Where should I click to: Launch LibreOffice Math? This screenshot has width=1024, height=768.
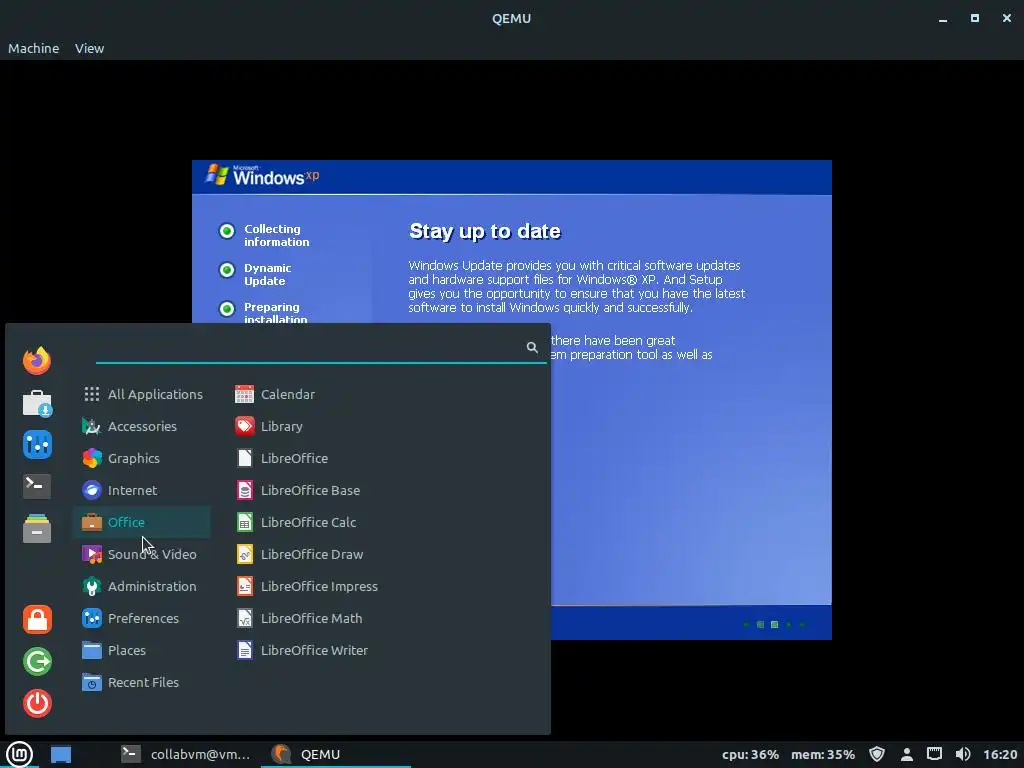coord(298,618)
